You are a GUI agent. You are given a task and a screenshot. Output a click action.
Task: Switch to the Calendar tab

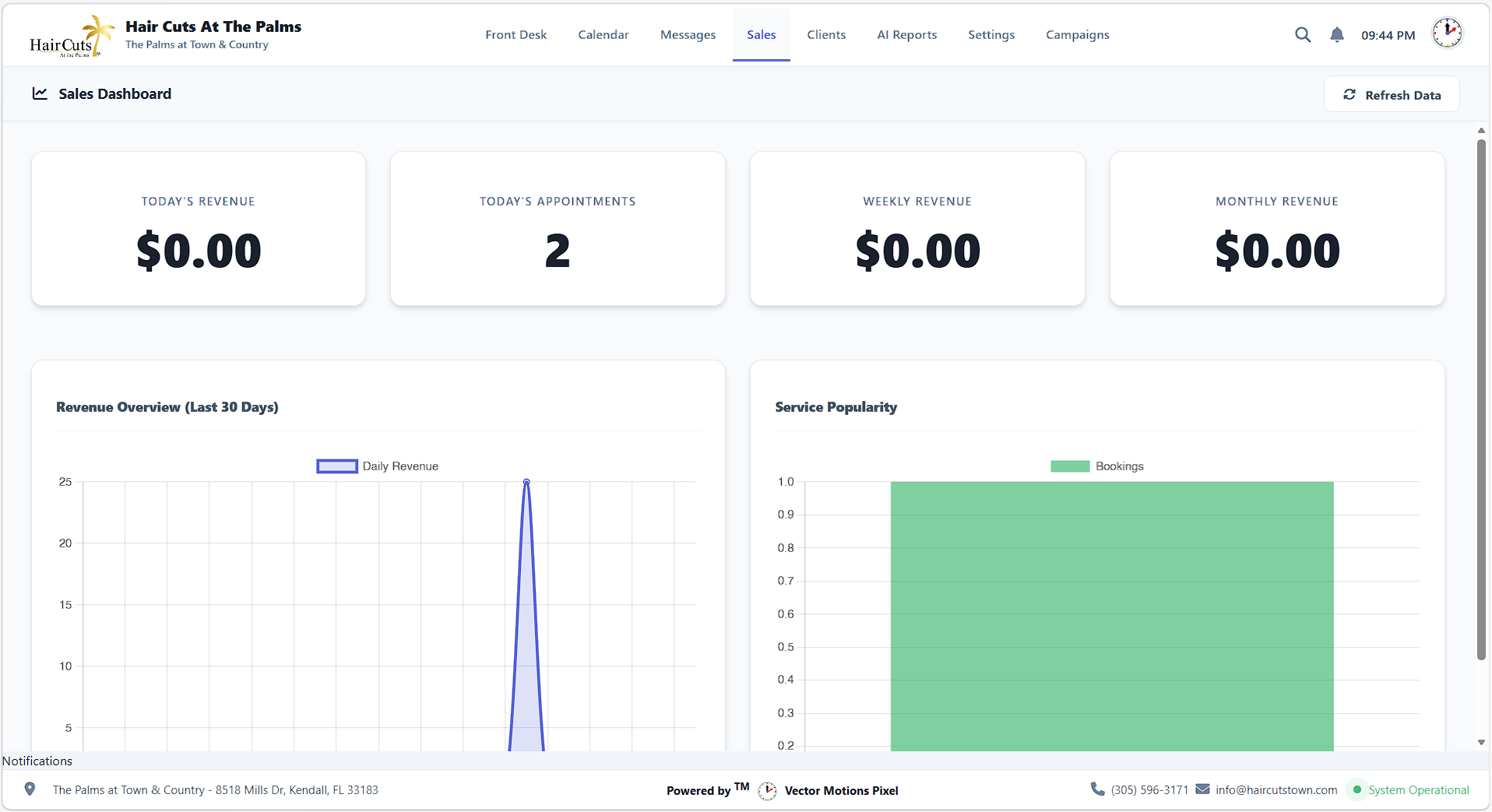(x=603, y=34)
